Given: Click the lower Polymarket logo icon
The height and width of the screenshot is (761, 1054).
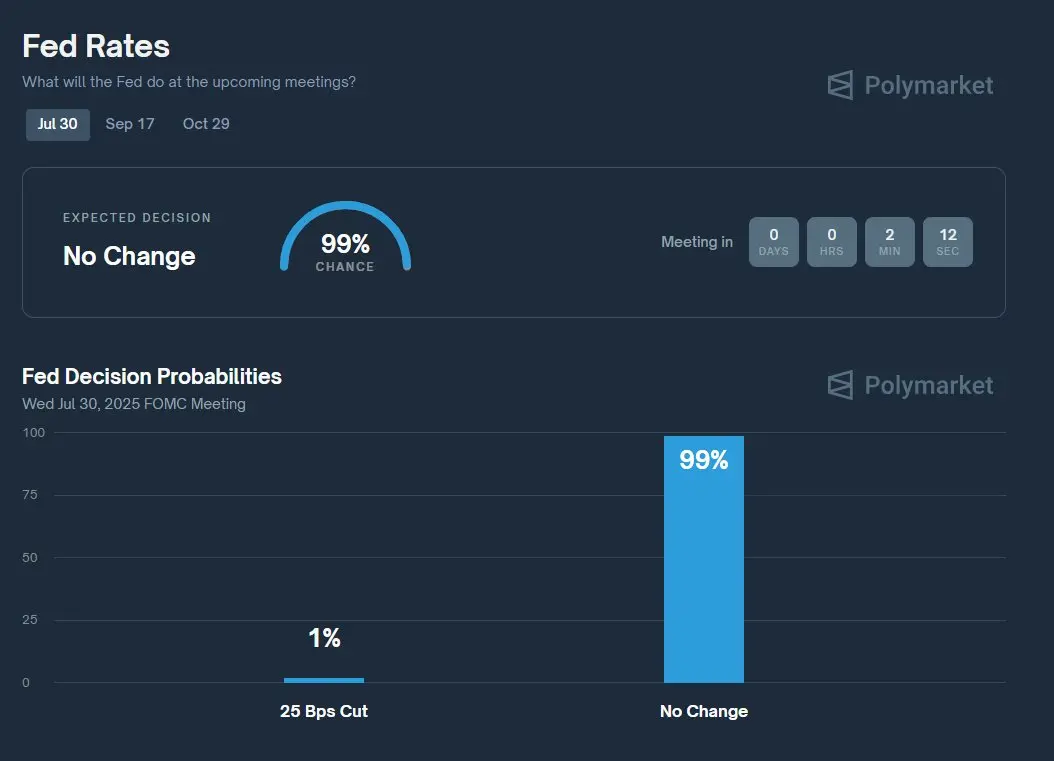Looking at the screenshot, I should tap(840, 385).
